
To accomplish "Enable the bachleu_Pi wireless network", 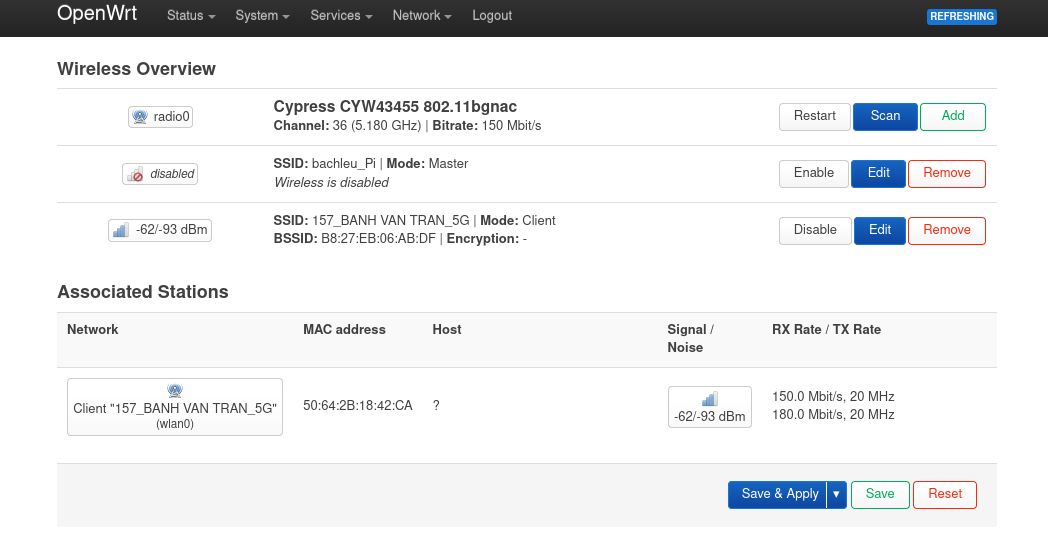I will click(813, 174).
